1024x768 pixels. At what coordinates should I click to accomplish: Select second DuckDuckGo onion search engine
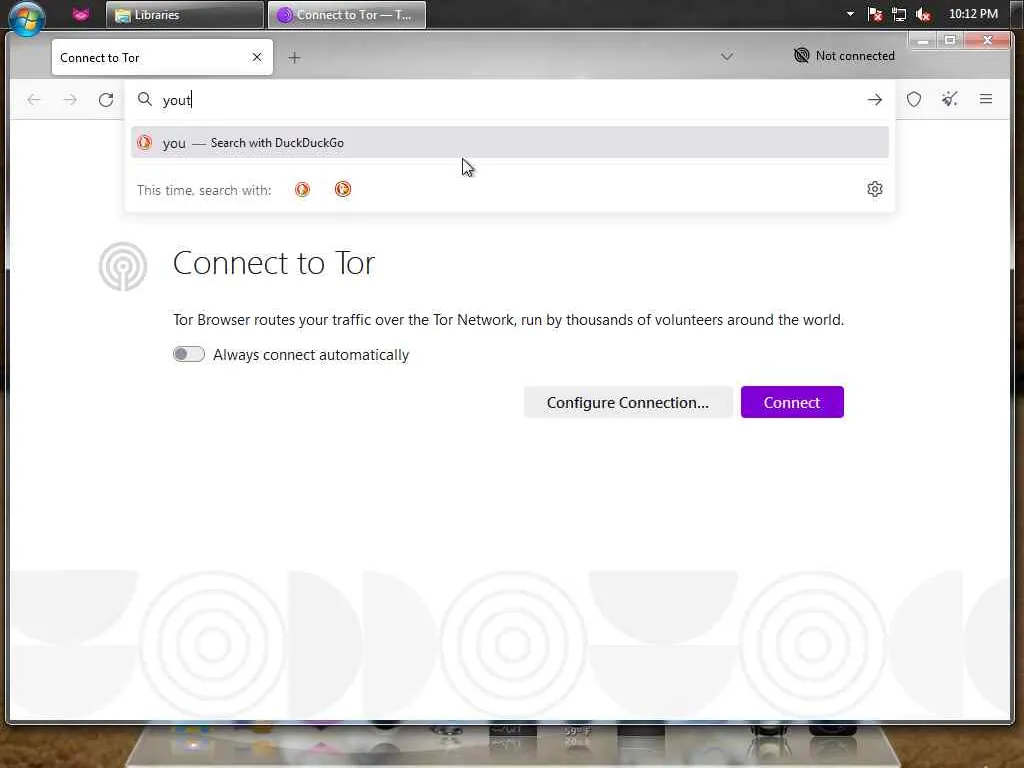click(x=343, y=189)
